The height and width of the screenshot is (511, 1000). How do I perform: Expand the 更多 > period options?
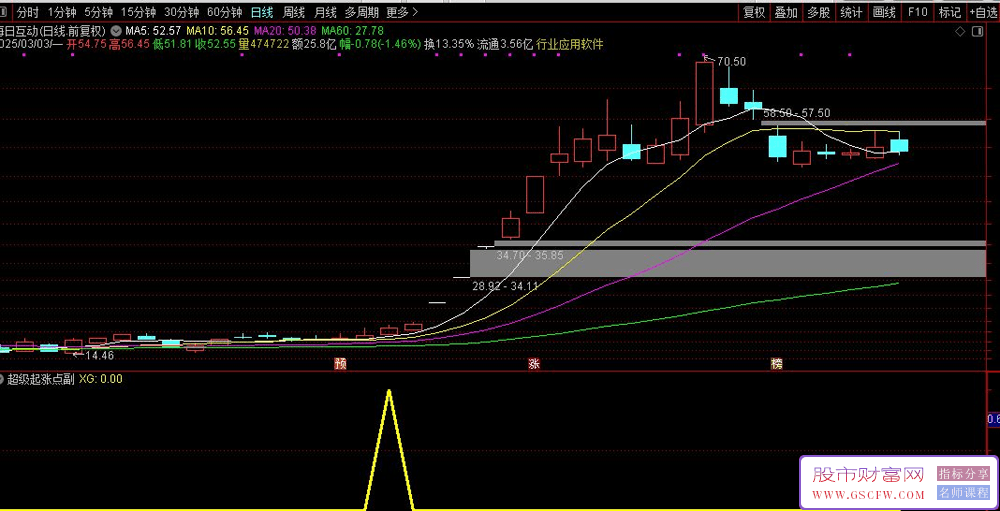tap(402, 12)
